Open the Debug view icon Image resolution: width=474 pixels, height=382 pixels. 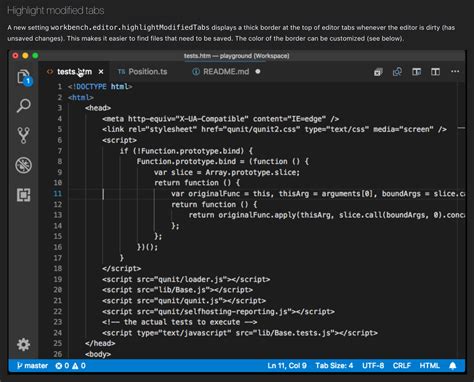point(24,165)
